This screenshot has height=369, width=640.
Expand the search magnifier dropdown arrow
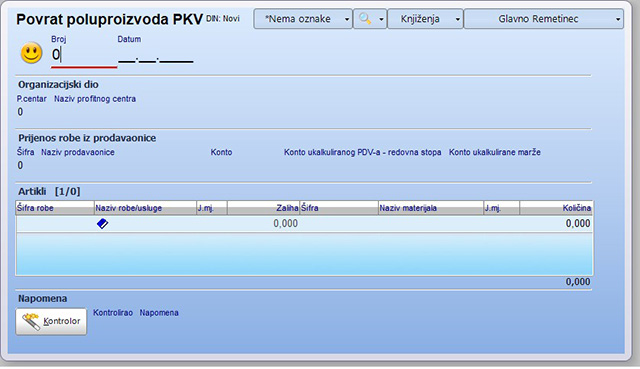[381, 19]
